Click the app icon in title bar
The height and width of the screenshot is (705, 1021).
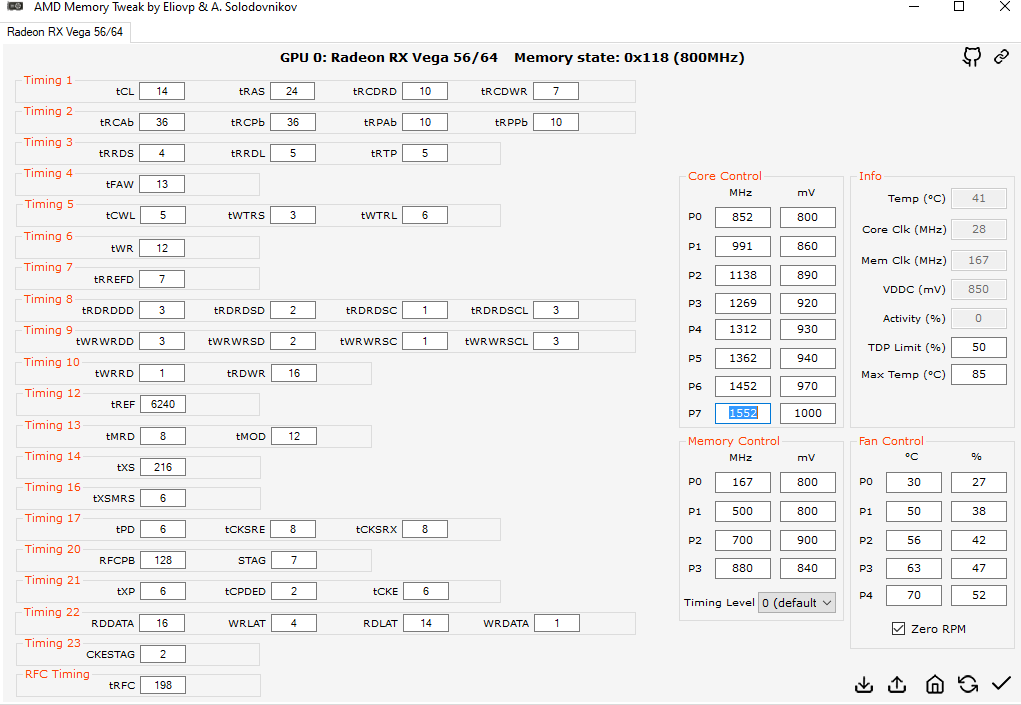(x=14, y=7)
